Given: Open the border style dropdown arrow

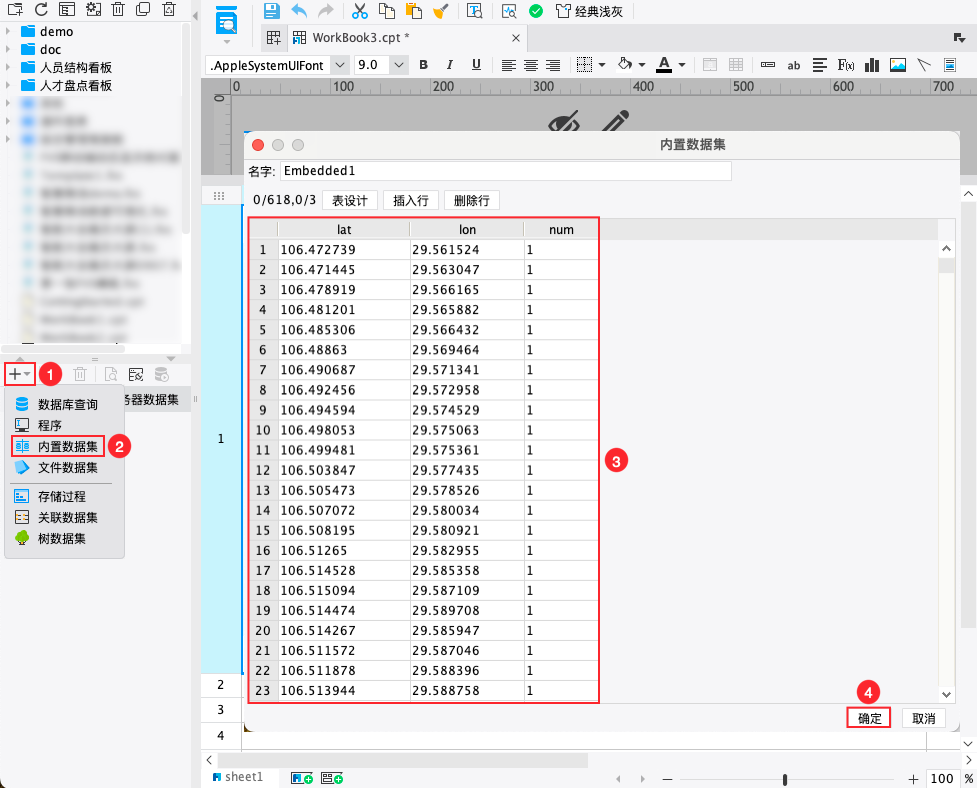Looking at the screenshot, I should (x=602, y=65).
